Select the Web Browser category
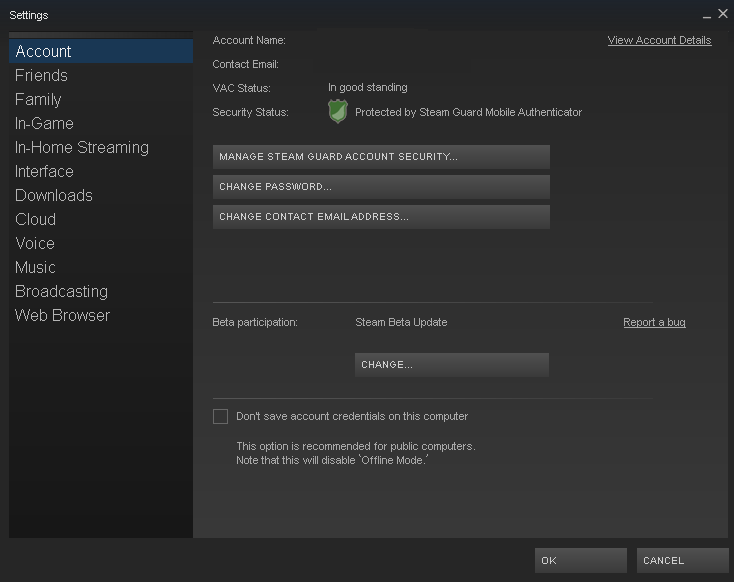This screenshot has width=734, height=582. 101,315
